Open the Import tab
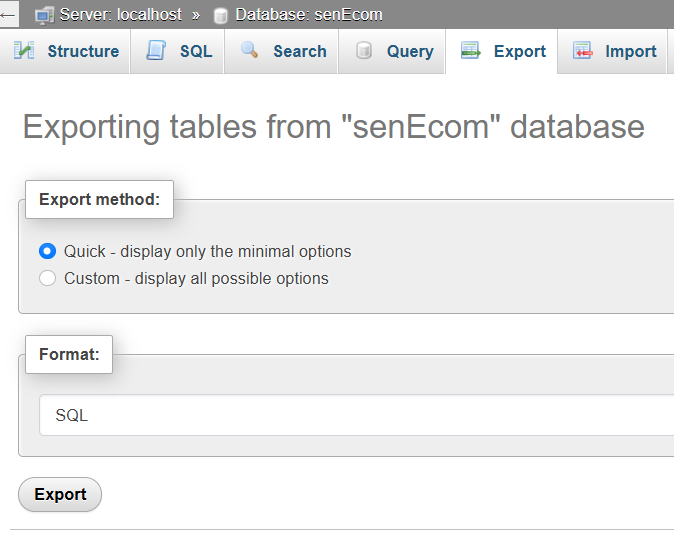Viewport: 674px width, 547px height. [630, 51]
